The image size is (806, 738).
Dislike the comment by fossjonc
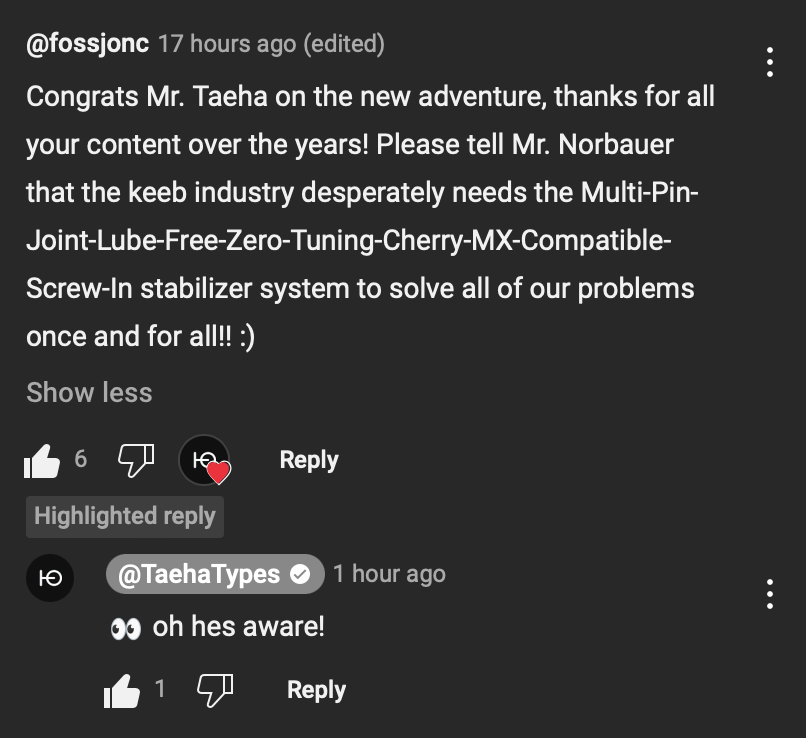pyautogui.click(x=136, y=460)
